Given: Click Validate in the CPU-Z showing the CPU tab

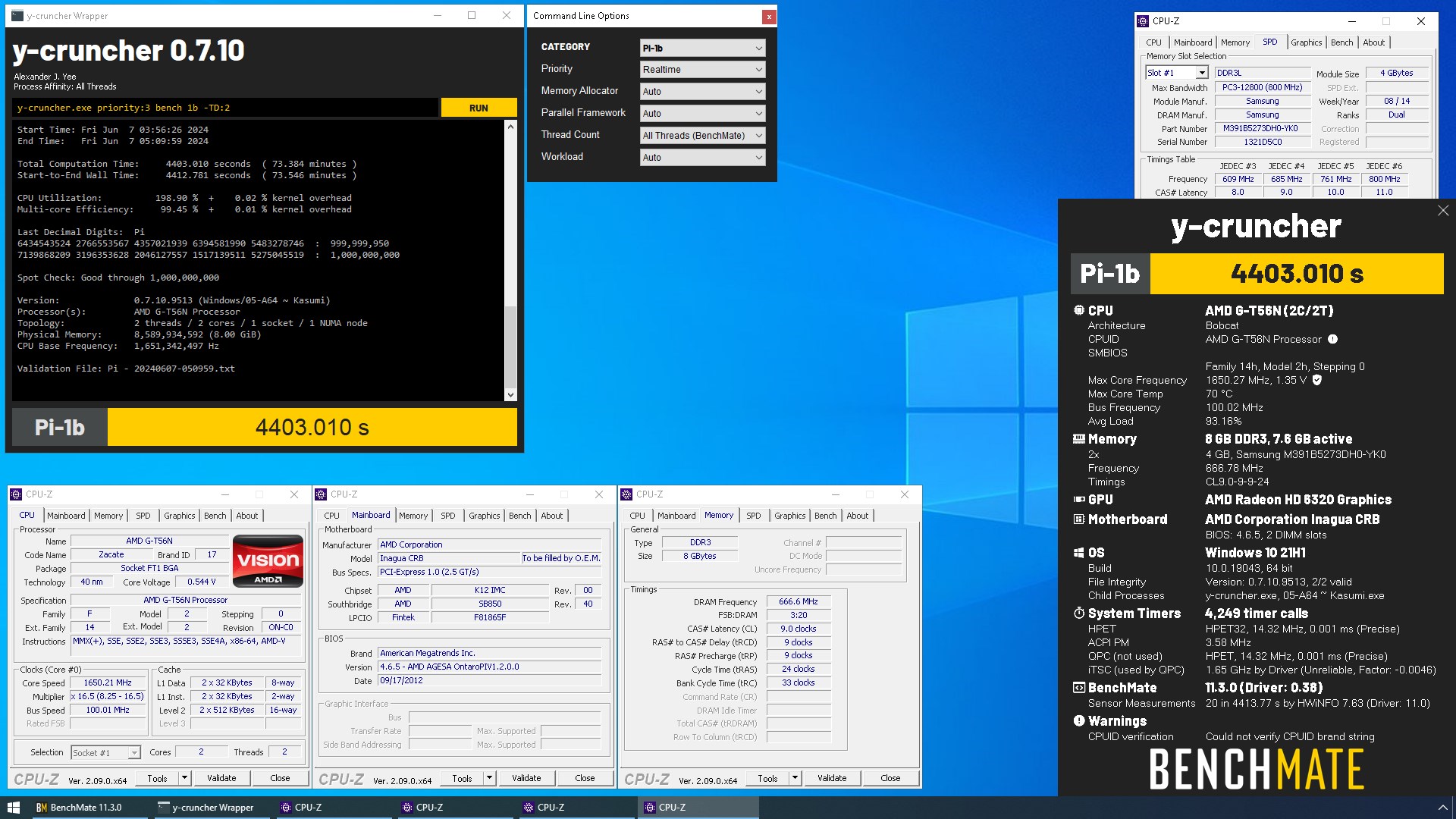Looking at the screenshot, I should (221, 778).
